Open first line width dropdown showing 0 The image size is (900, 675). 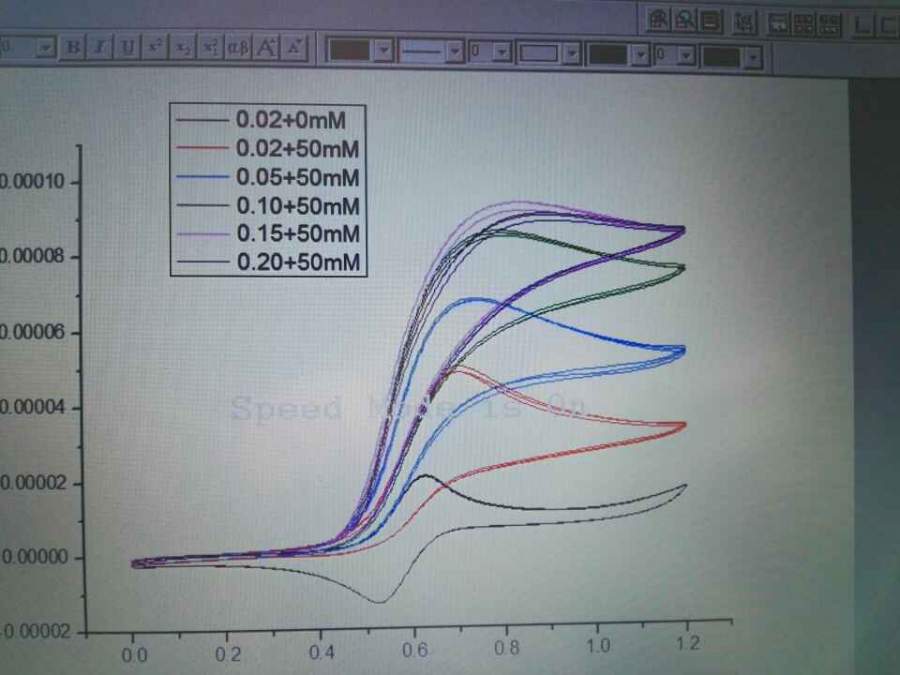click(502, 53)
